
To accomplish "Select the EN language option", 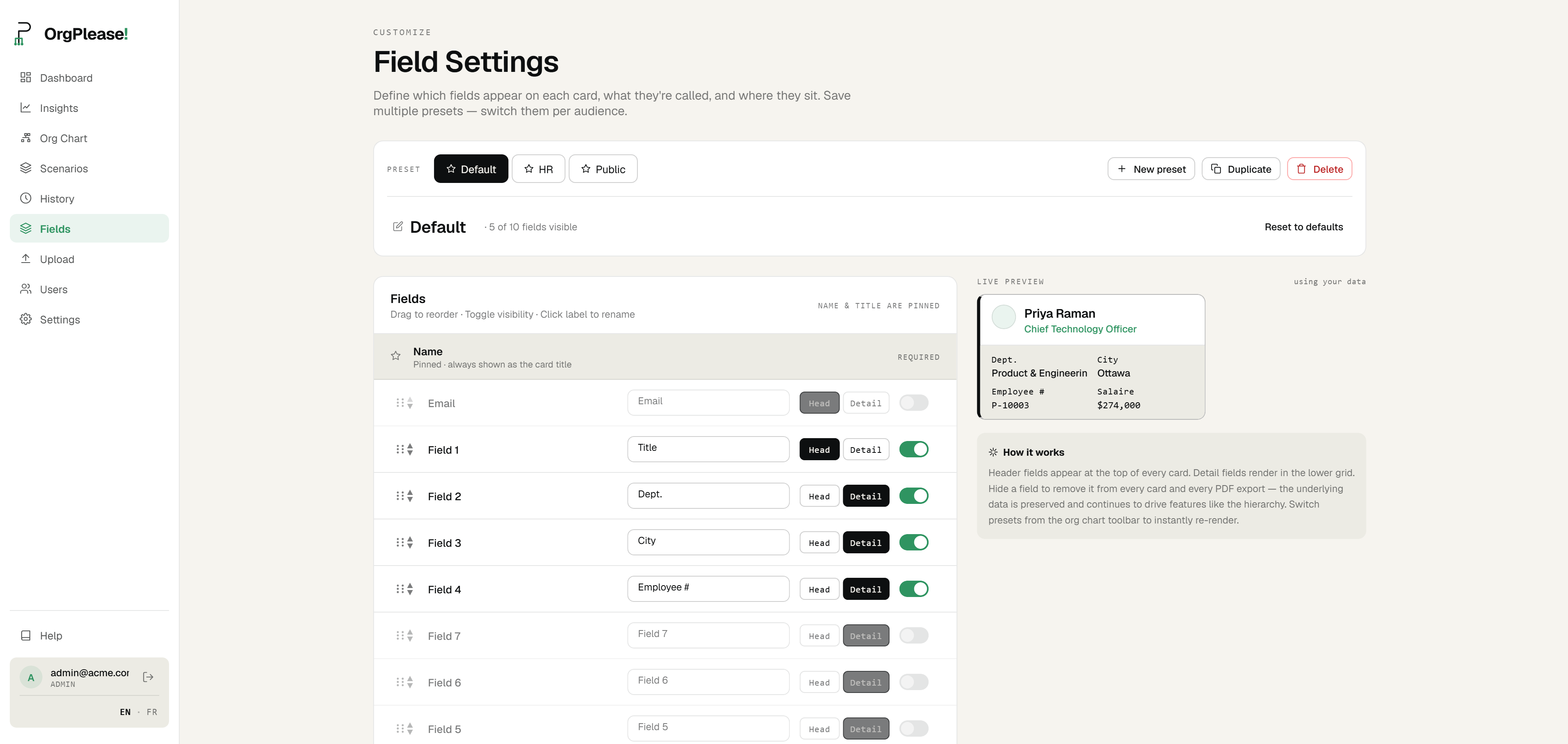I will point(125,712).
